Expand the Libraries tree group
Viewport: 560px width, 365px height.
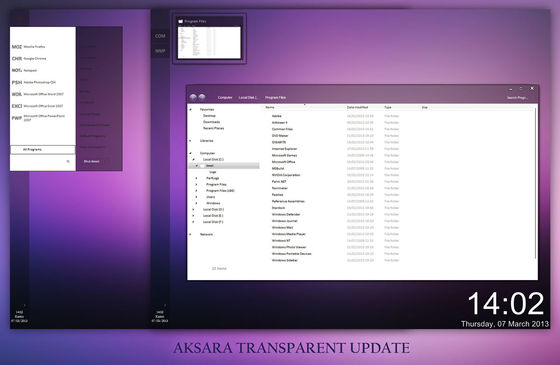(x=190, y=141)
